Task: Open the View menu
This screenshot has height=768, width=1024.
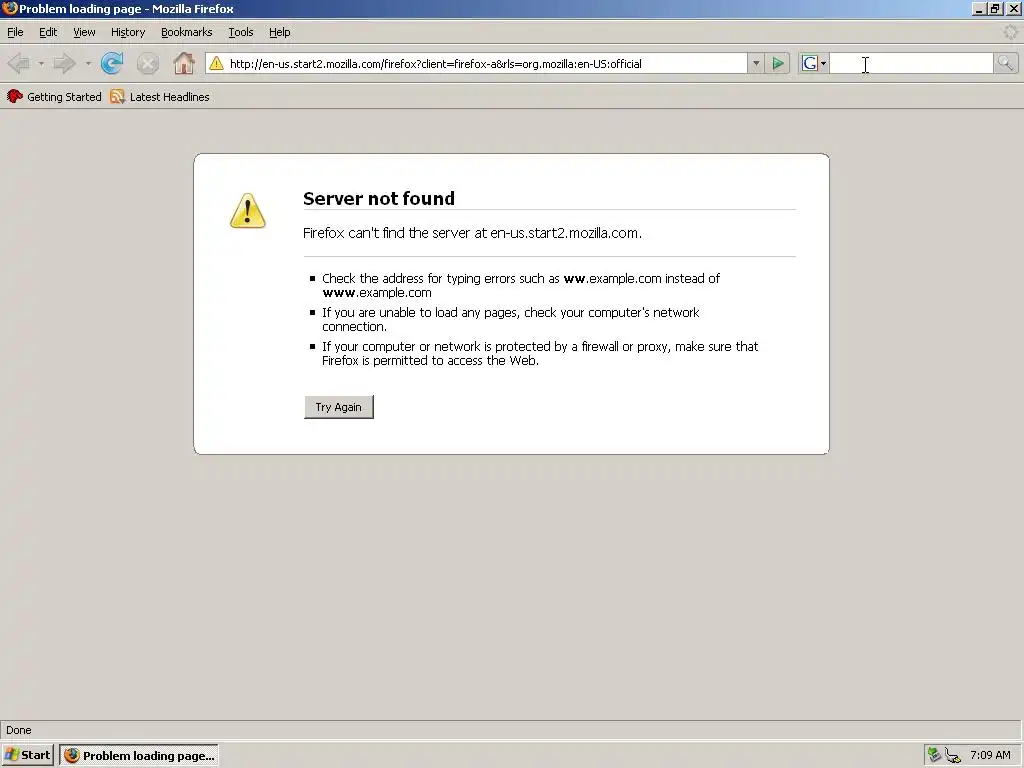Action: pyautogui.click(x=84, y=32)
